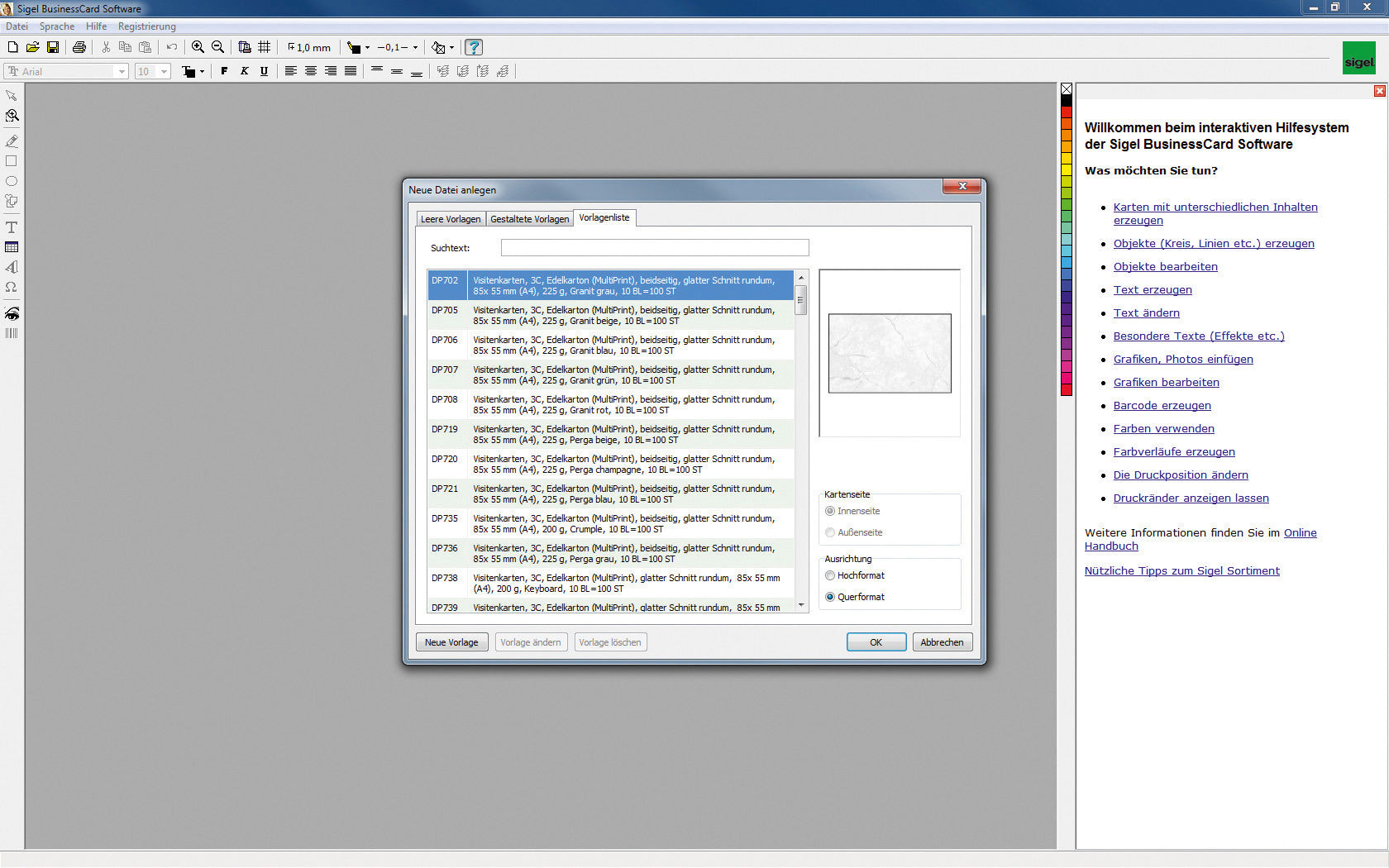Select the Text tool

pos(12,227)
